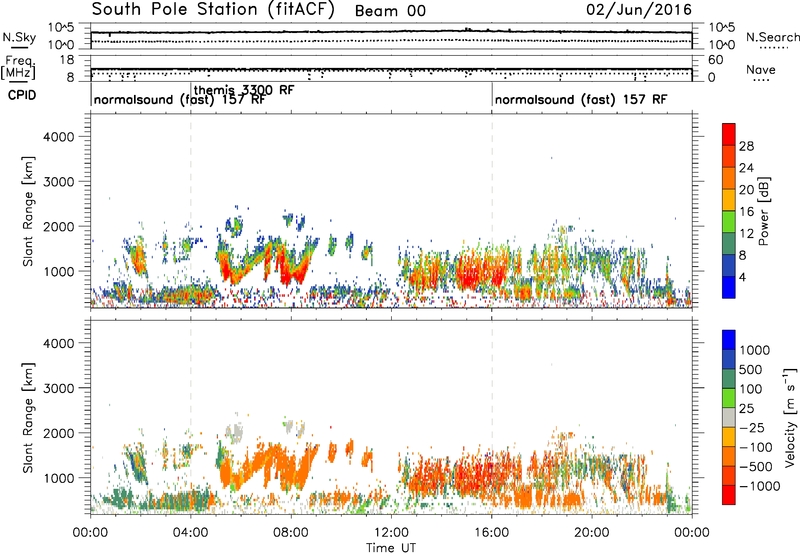This screenshot has height=554, width=800.
Task: Click the 2000 tick of the power panel
Action: tap(59, 226)
